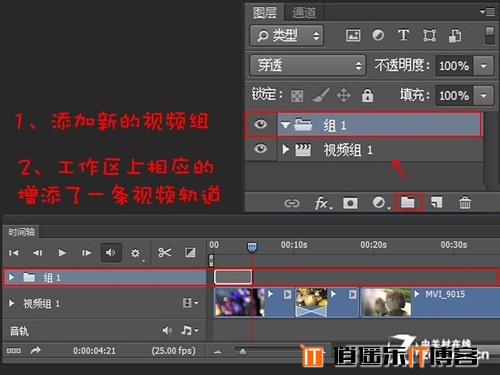Viewport: 500px width, 375px height.
Task: Click convert to frame animation icon
Action: [x=14, y=351]
